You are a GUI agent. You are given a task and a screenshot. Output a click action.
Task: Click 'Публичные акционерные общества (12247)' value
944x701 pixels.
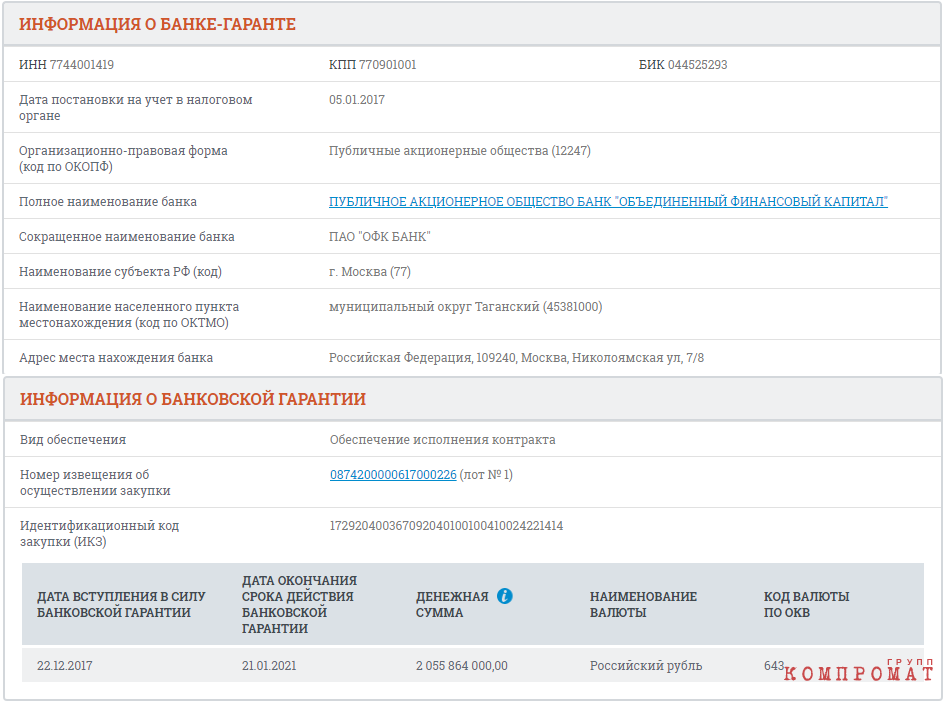(459, 151)
